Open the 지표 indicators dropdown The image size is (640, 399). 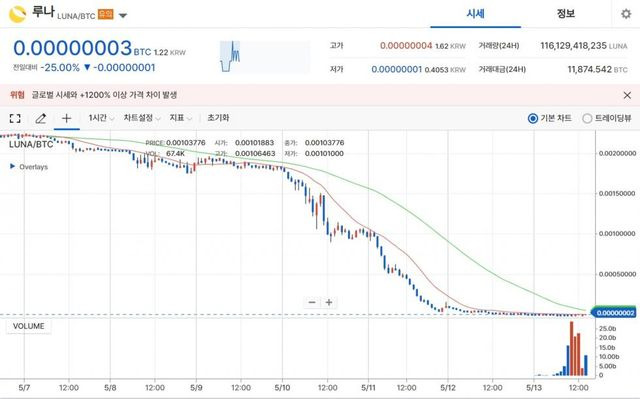[180, 118]
